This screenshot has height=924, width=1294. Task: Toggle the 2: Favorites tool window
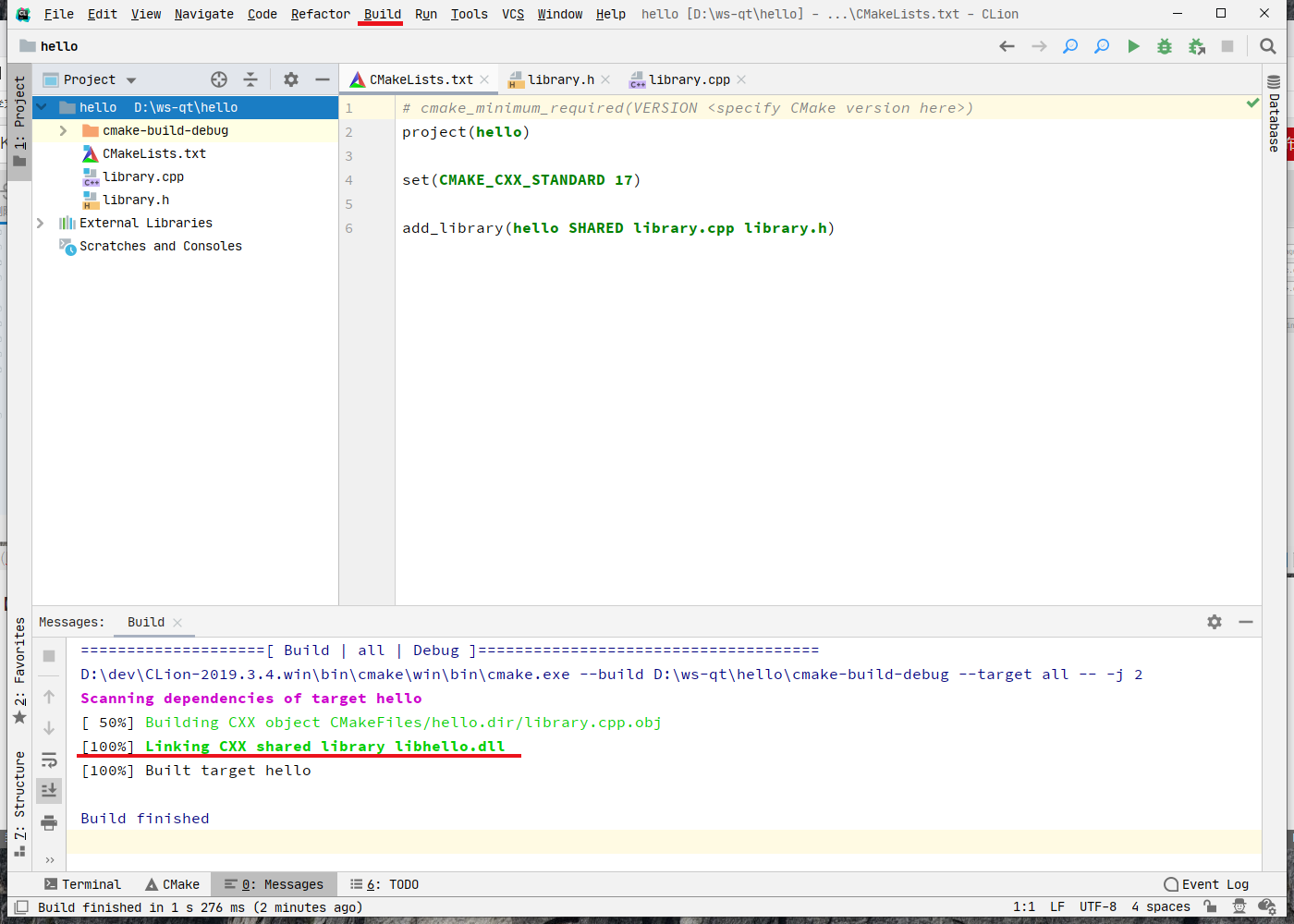point(19,672)
